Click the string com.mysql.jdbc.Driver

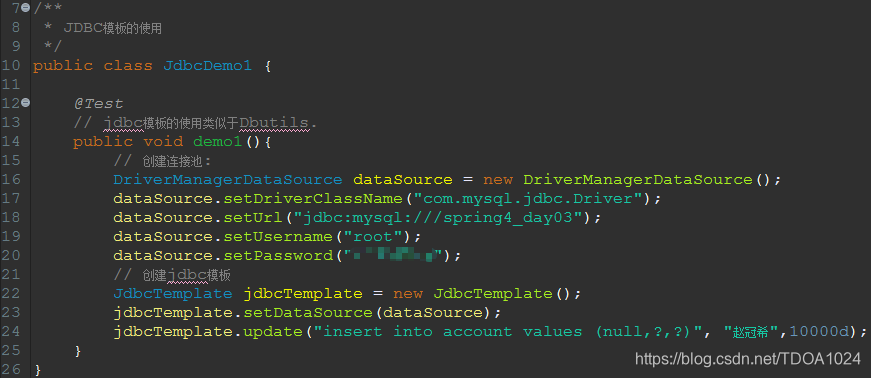(x=527, y=198)
